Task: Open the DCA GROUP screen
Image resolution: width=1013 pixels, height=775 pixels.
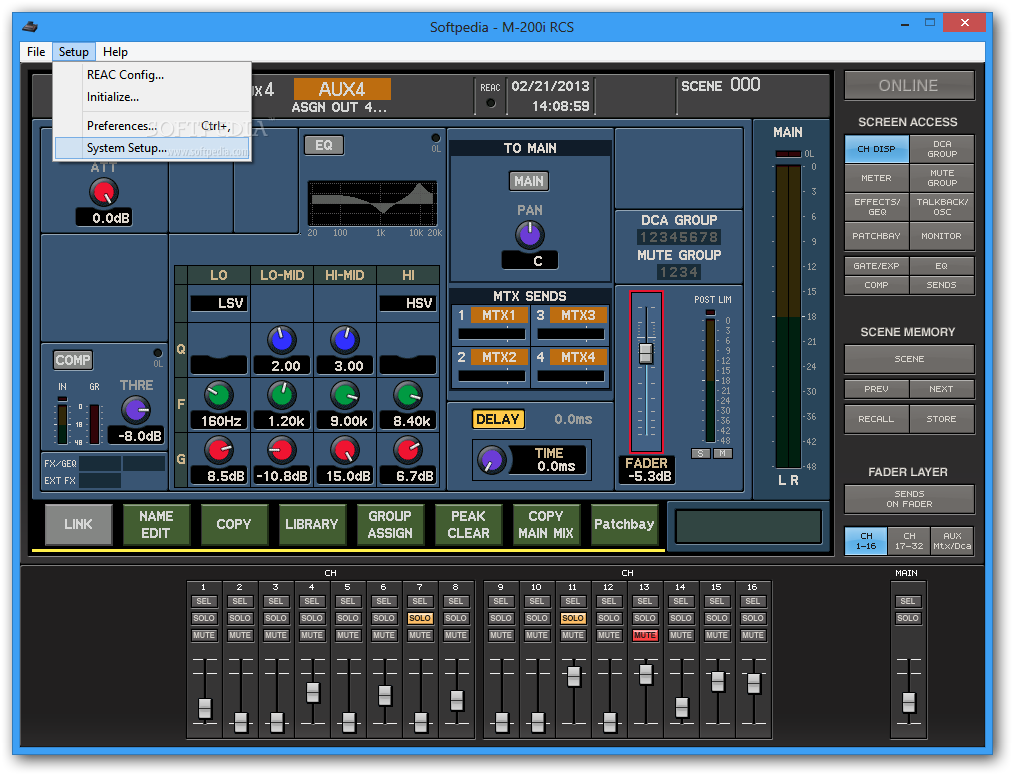Action: [x=942, y=149]
